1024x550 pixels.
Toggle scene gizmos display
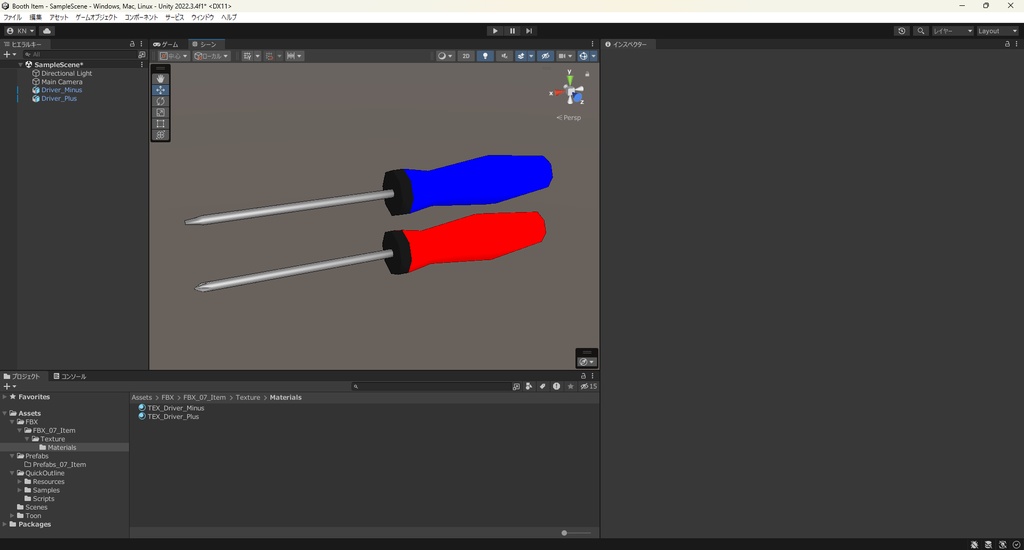point(583,56)
